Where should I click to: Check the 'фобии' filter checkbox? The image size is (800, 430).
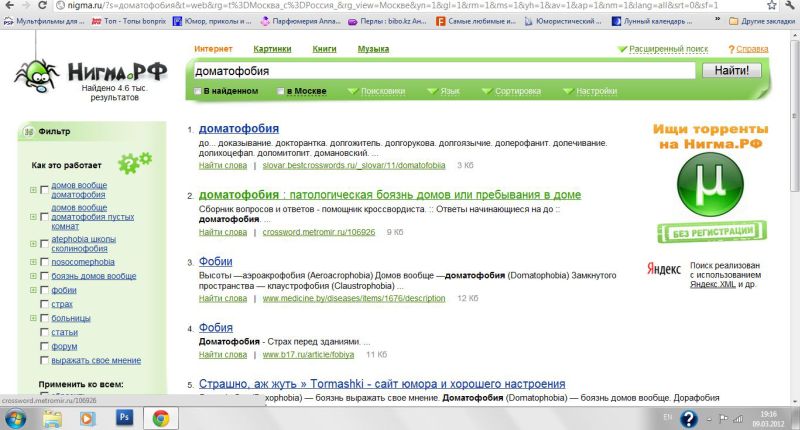point(44,290)
